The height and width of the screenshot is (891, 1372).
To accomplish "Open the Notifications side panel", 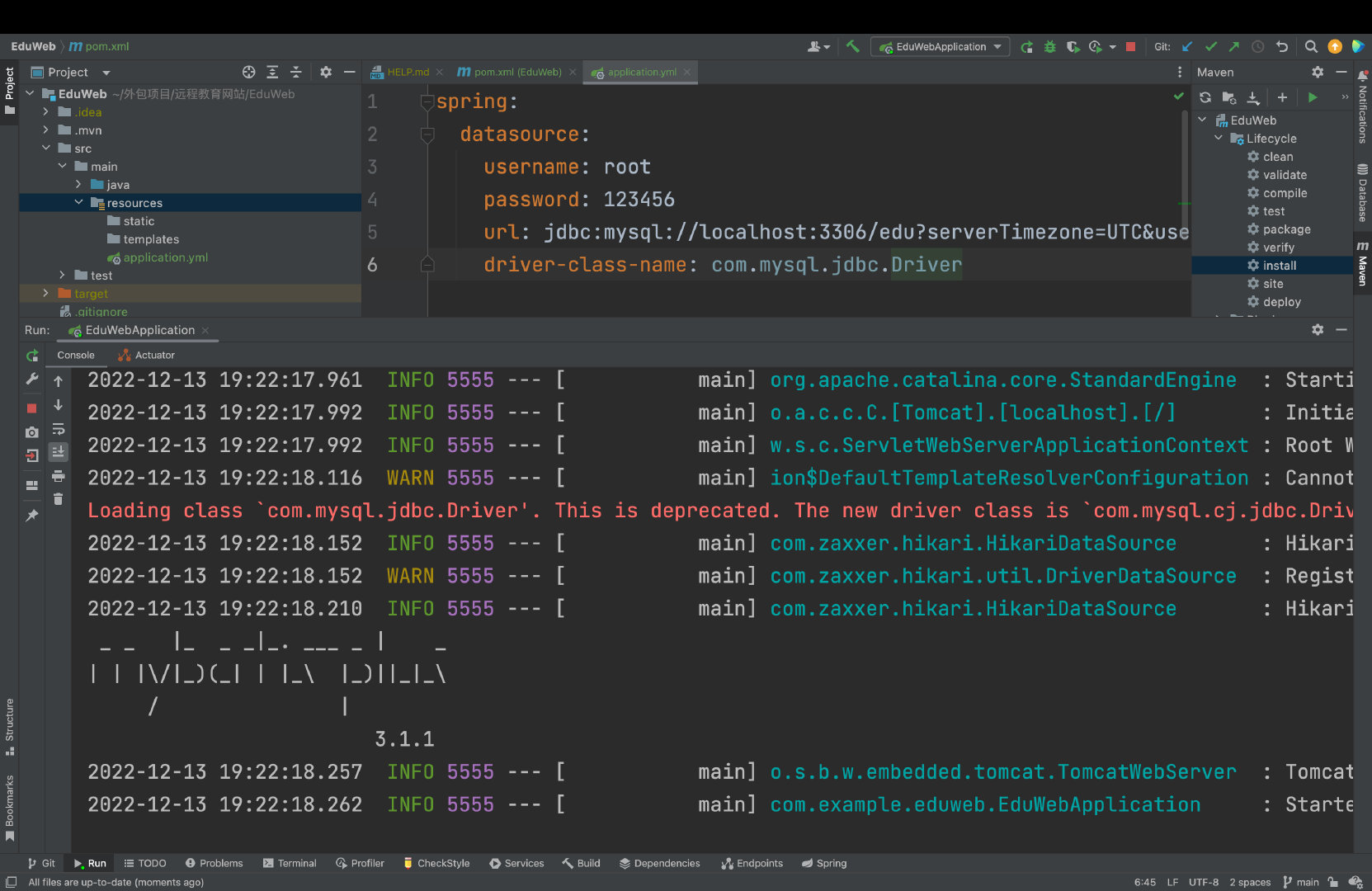I will point(1362,107).
